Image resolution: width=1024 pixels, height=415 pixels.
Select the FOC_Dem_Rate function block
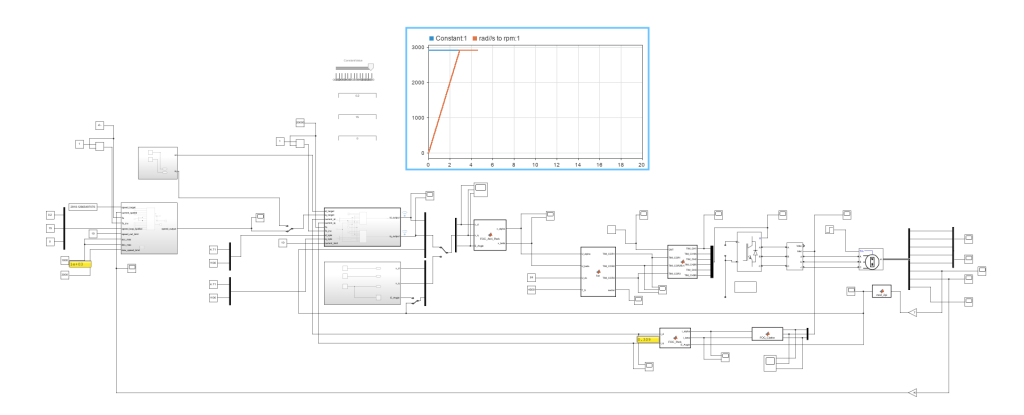(x=491, y=236)
